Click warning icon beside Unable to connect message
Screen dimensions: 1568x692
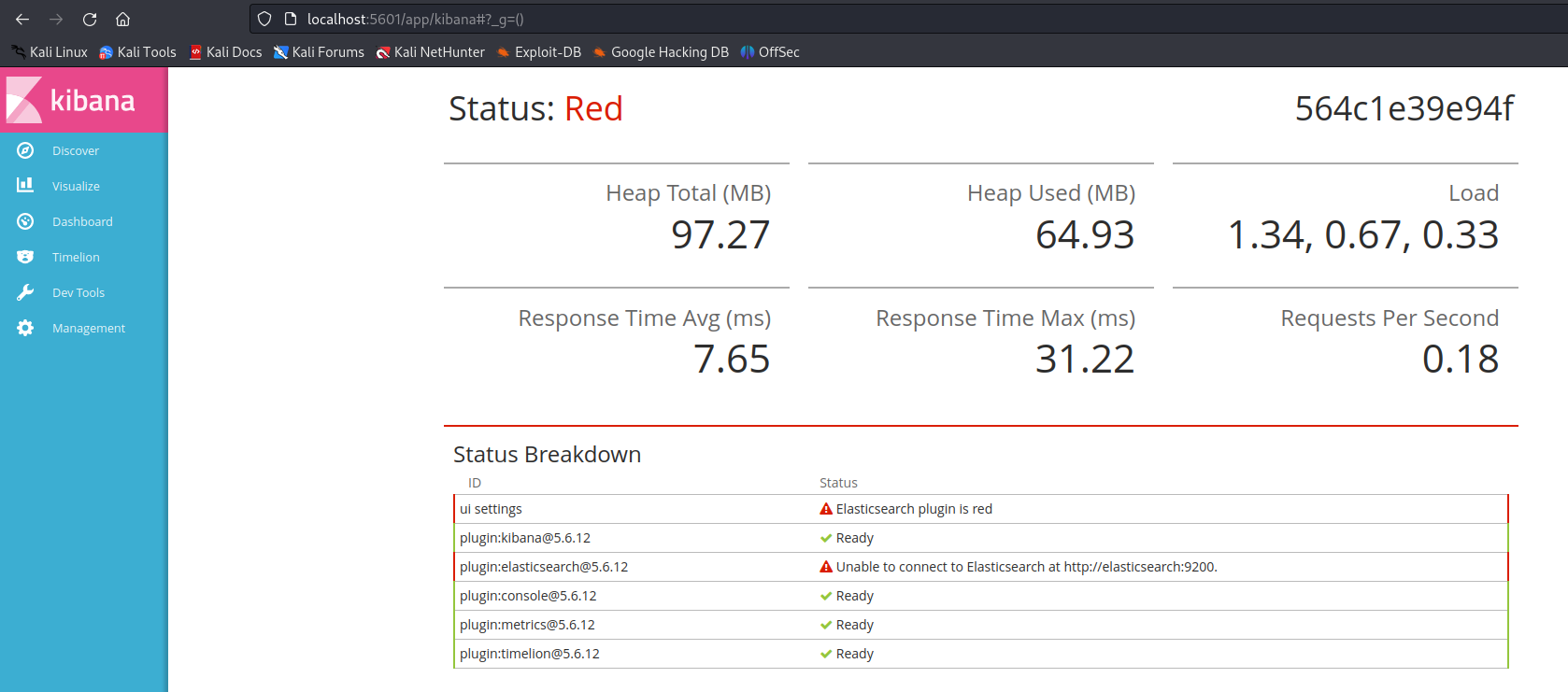coord(826,567)
